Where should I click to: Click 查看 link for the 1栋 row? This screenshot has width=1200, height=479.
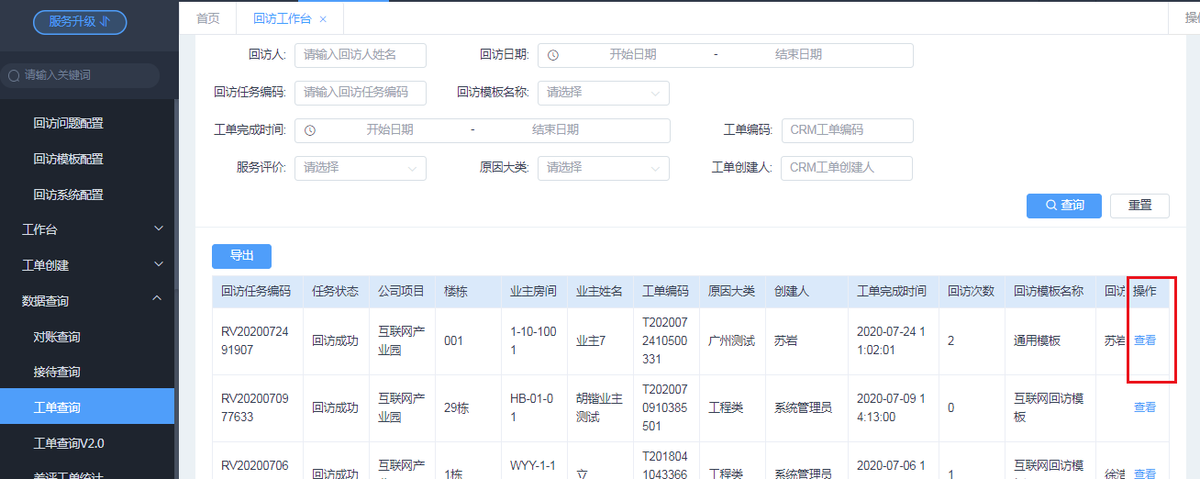[x=1145, y=474]
